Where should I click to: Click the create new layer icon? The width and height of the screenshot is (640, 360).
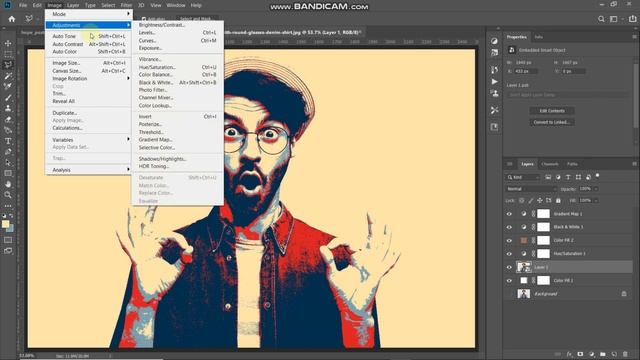(614, 354)
